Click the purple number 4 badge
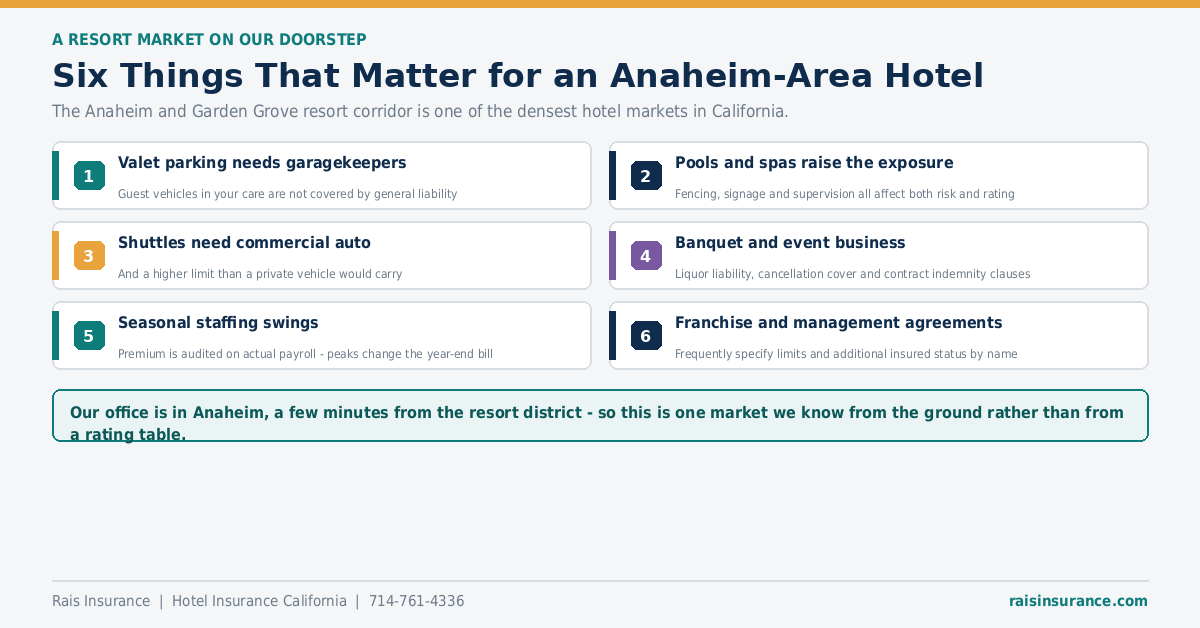 (x=646, y=256)
